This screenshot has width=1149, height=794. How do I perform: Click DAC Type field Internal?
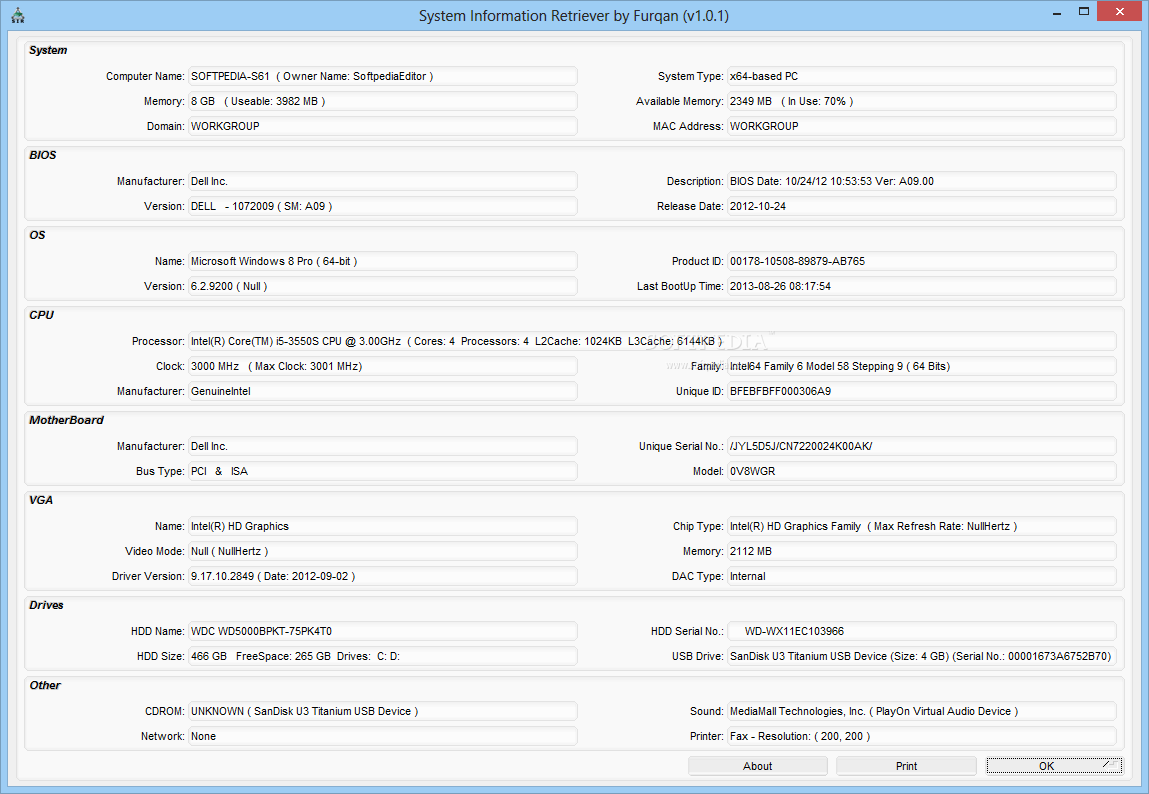coord(922,576)
